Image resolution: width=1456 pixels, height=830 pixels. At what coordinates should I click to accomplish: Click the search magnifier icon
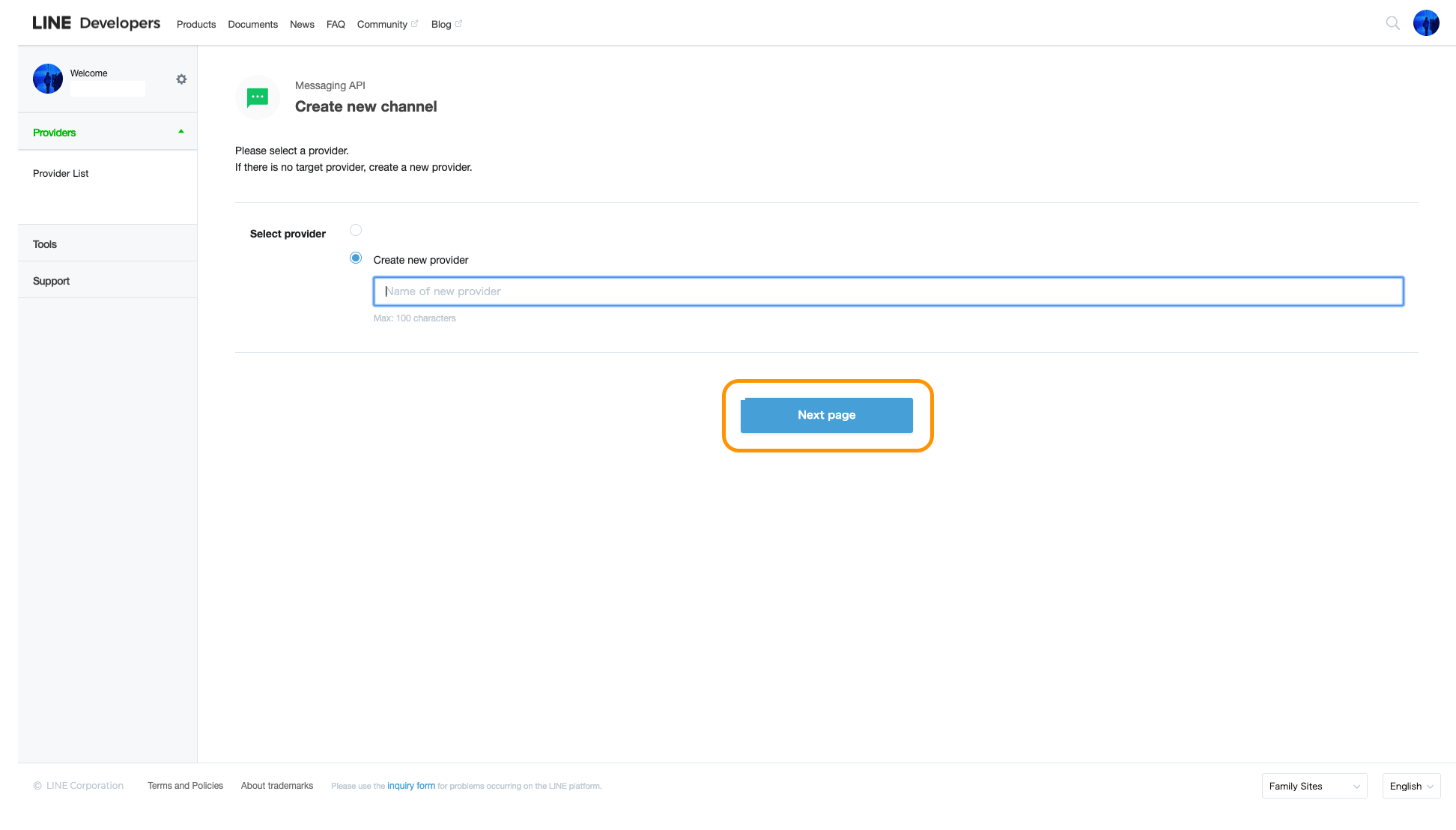click(1392, 23)
